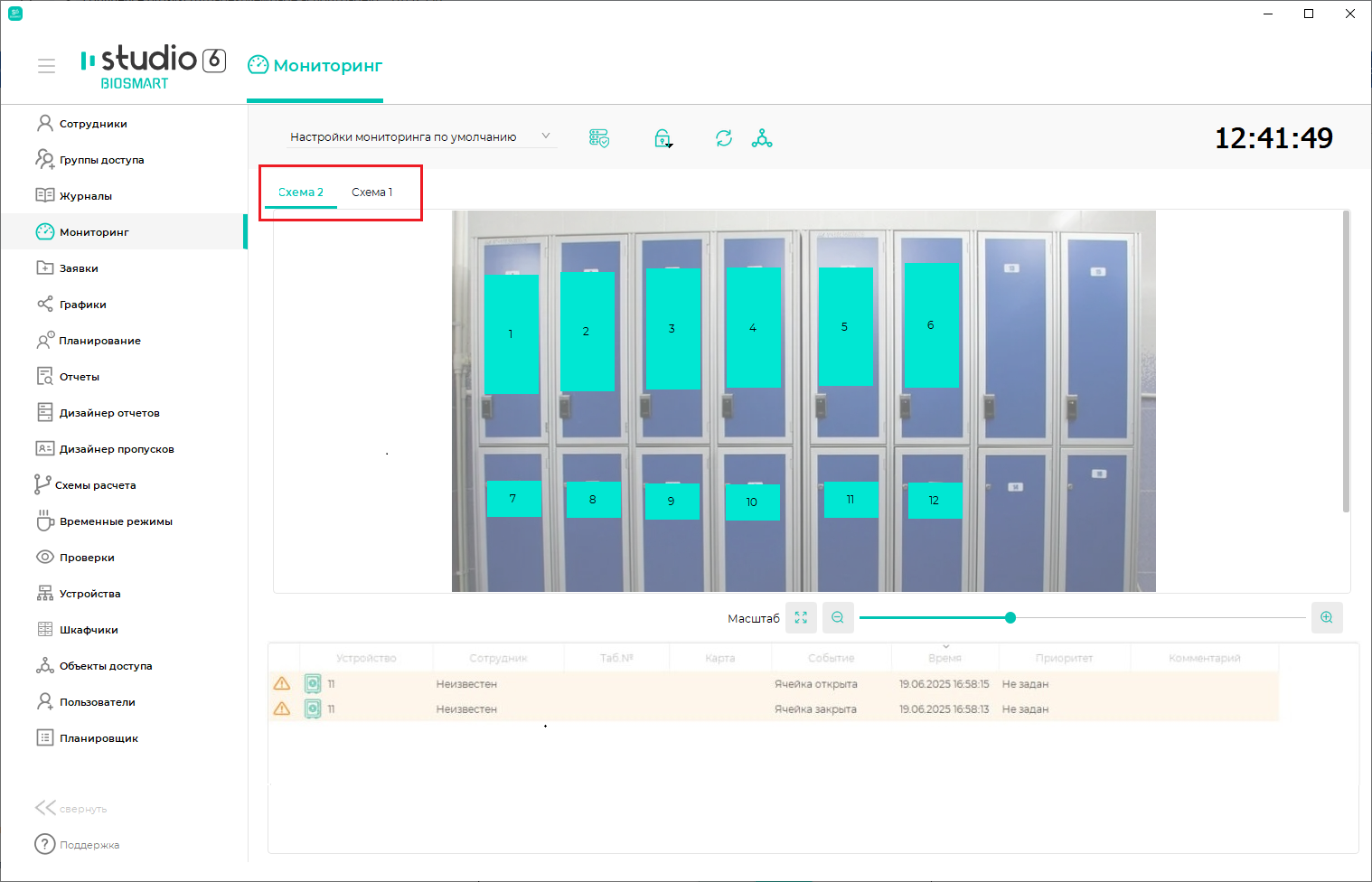The image size is (1372, 882).
Task: Click the zoom in magnifier icon
Action: tap(1327, 617)
